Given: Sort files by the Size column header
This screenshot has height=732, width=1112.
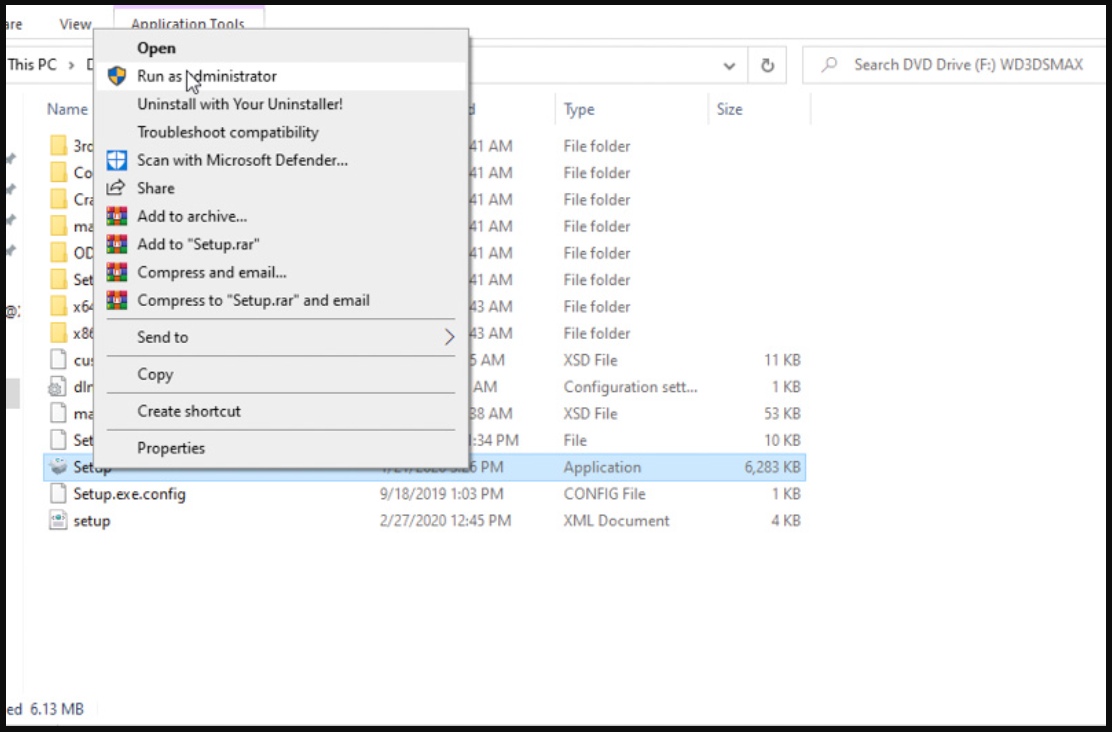Looking at the screenshot, I should 730,110.
